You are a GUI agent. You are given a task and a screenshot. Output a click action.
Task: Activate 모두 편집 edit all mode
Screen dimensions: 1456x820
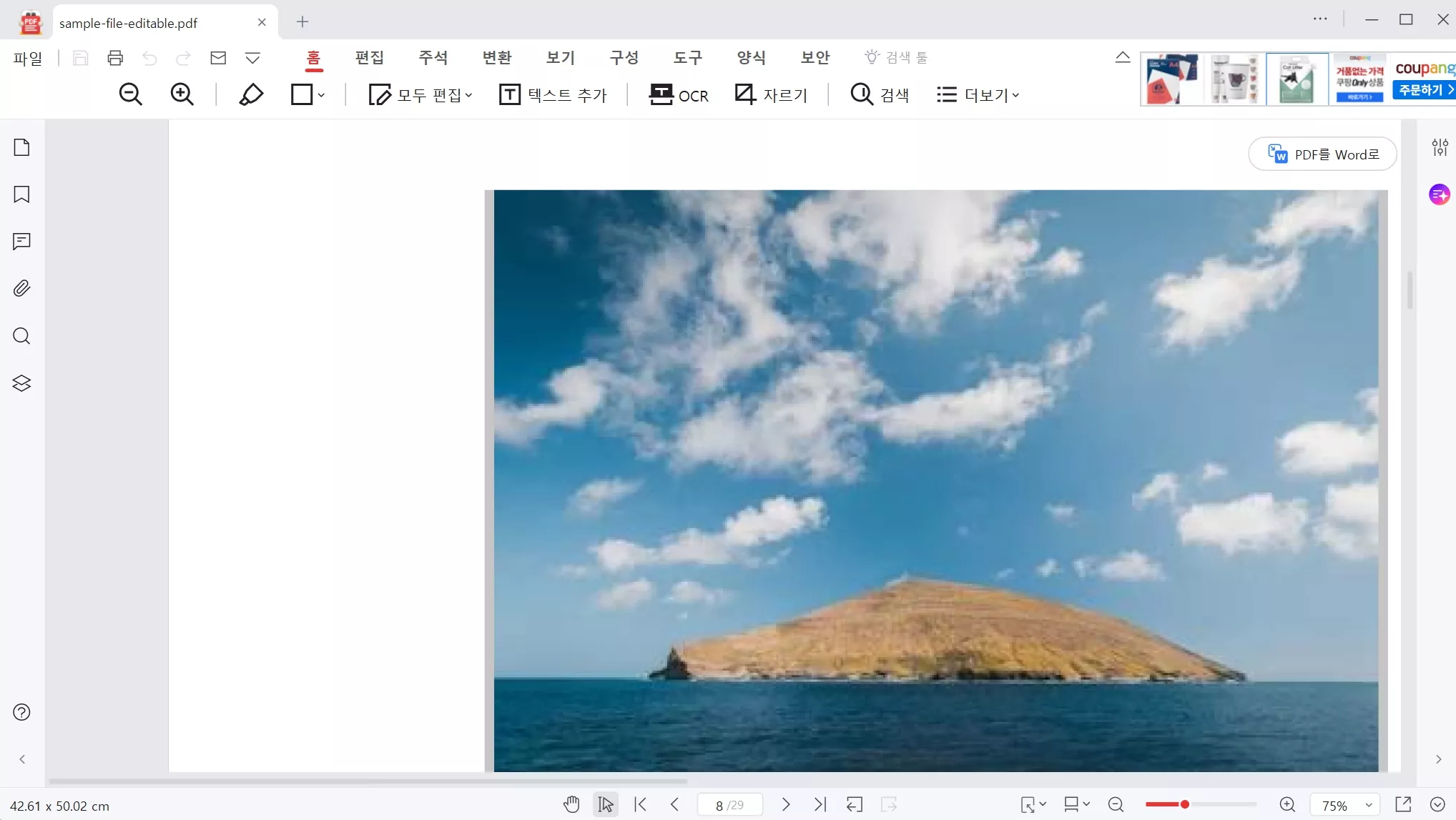pyautogui.click(x=420, y=94)
